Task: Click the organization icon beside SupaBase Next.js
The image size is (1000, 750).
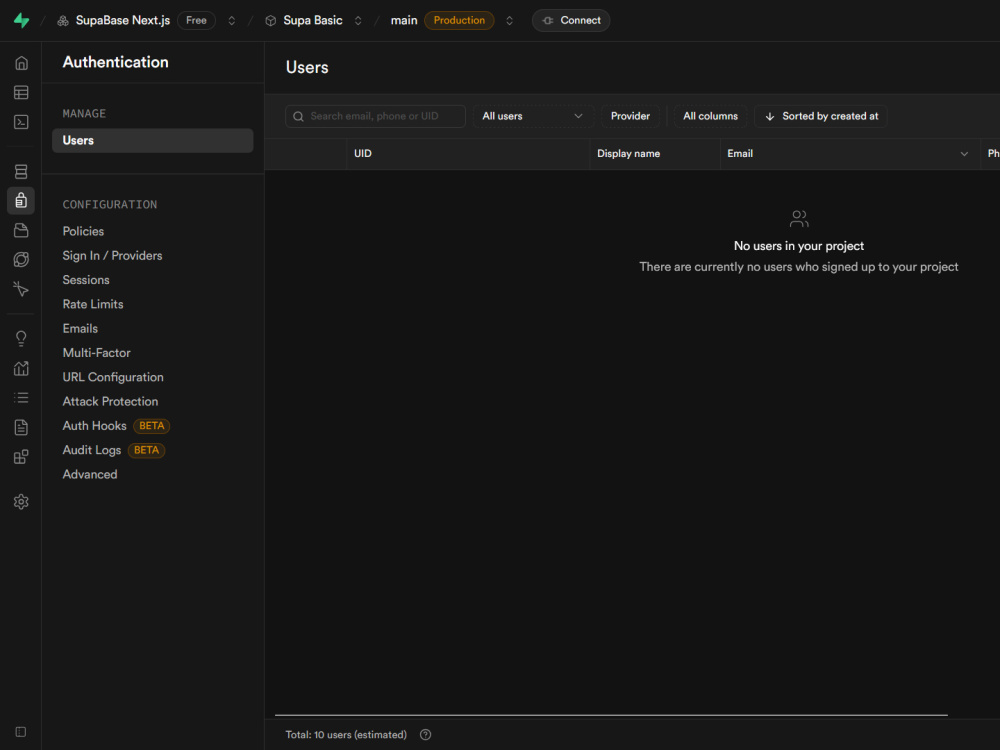Action: click(62, 21)
